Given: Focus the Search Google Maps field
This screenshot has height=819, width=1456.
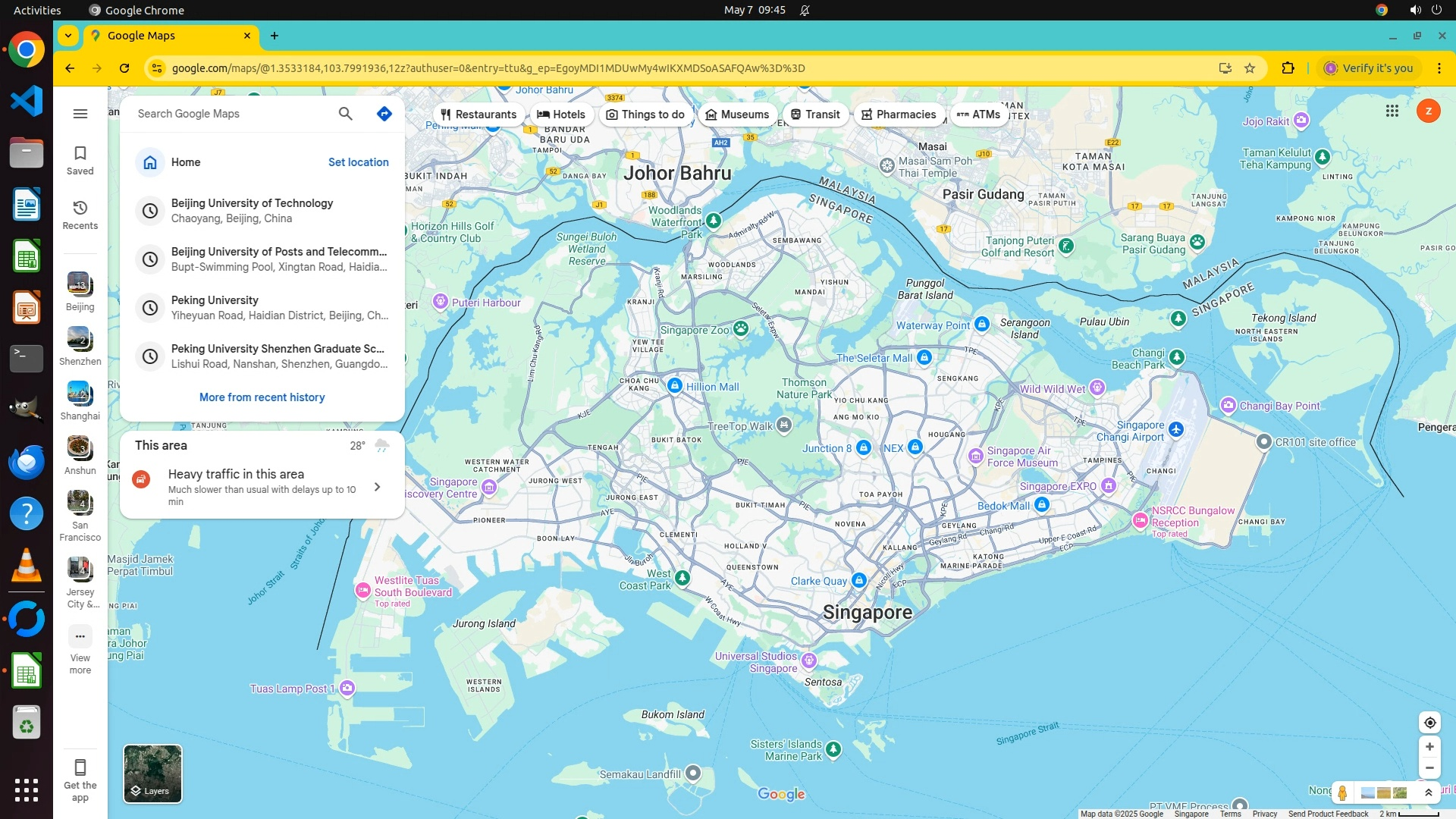Looking at the screenshot, I should pos(227,114).
